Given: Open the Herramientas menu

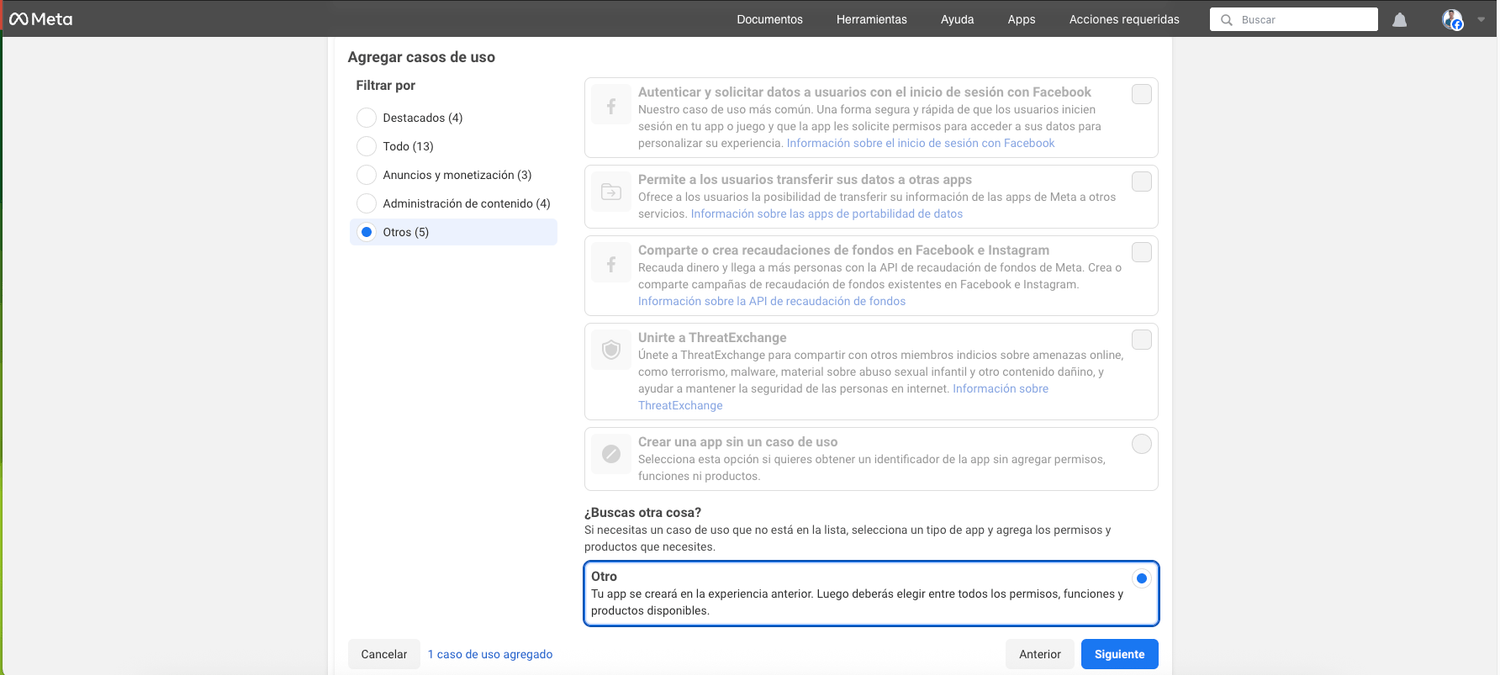Looking at the screenshot, I should coord(871,19).
